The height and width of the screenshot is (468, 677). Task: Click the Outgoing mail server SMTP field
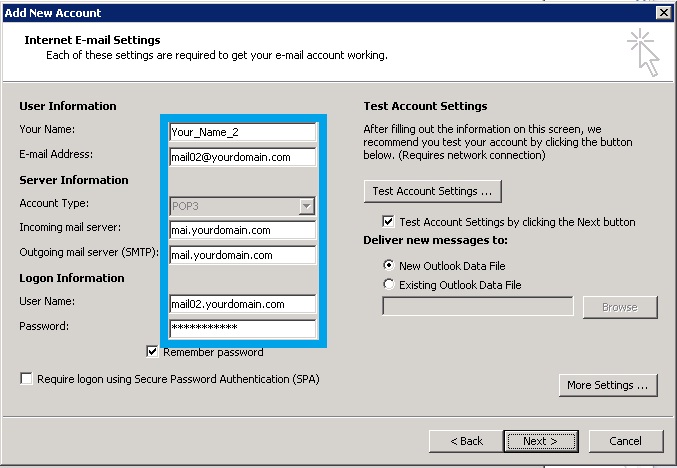point(242,255)
